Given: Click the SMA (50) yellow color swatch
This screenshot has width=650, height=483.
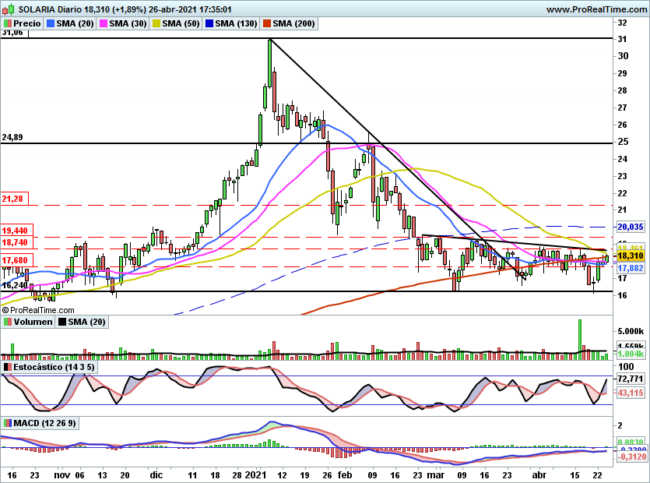Looking at the screenshot, I should click(157, 24).
